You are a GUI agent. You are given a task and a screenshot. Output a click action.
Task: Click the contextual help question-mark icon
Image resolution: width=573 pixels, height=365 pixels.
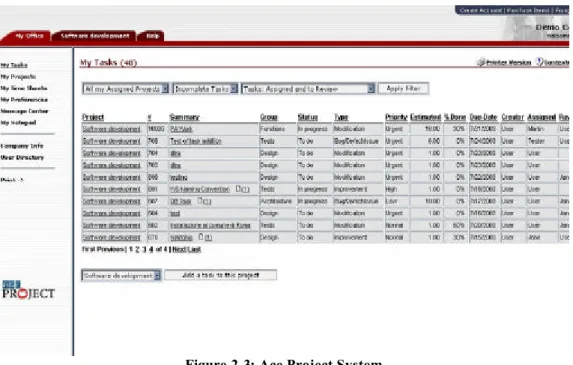click(x=539, y=62)
